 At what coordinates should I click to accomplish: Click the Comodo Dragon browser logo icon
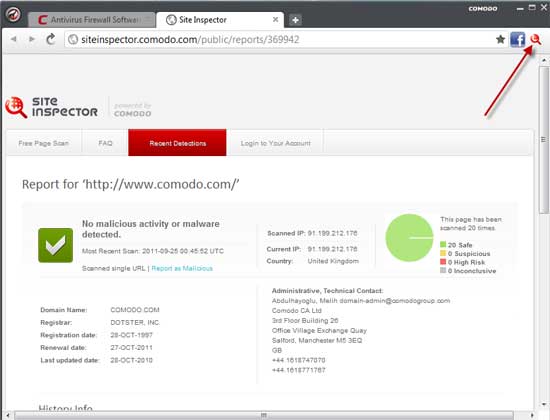(x=13, y=15)
